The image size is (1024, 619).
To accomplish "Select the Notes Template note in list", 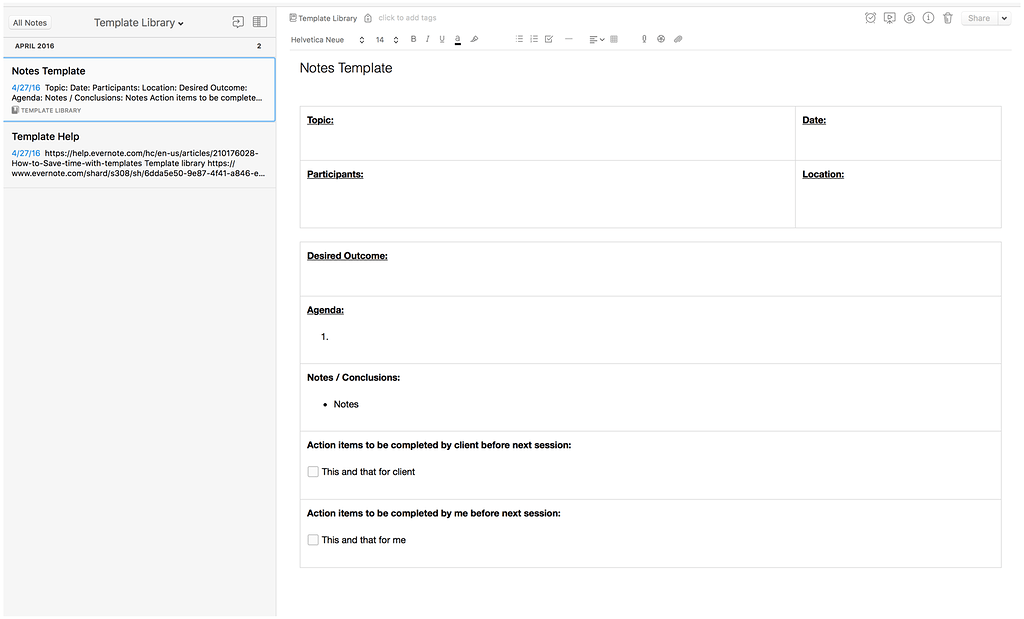I will 139,89.
